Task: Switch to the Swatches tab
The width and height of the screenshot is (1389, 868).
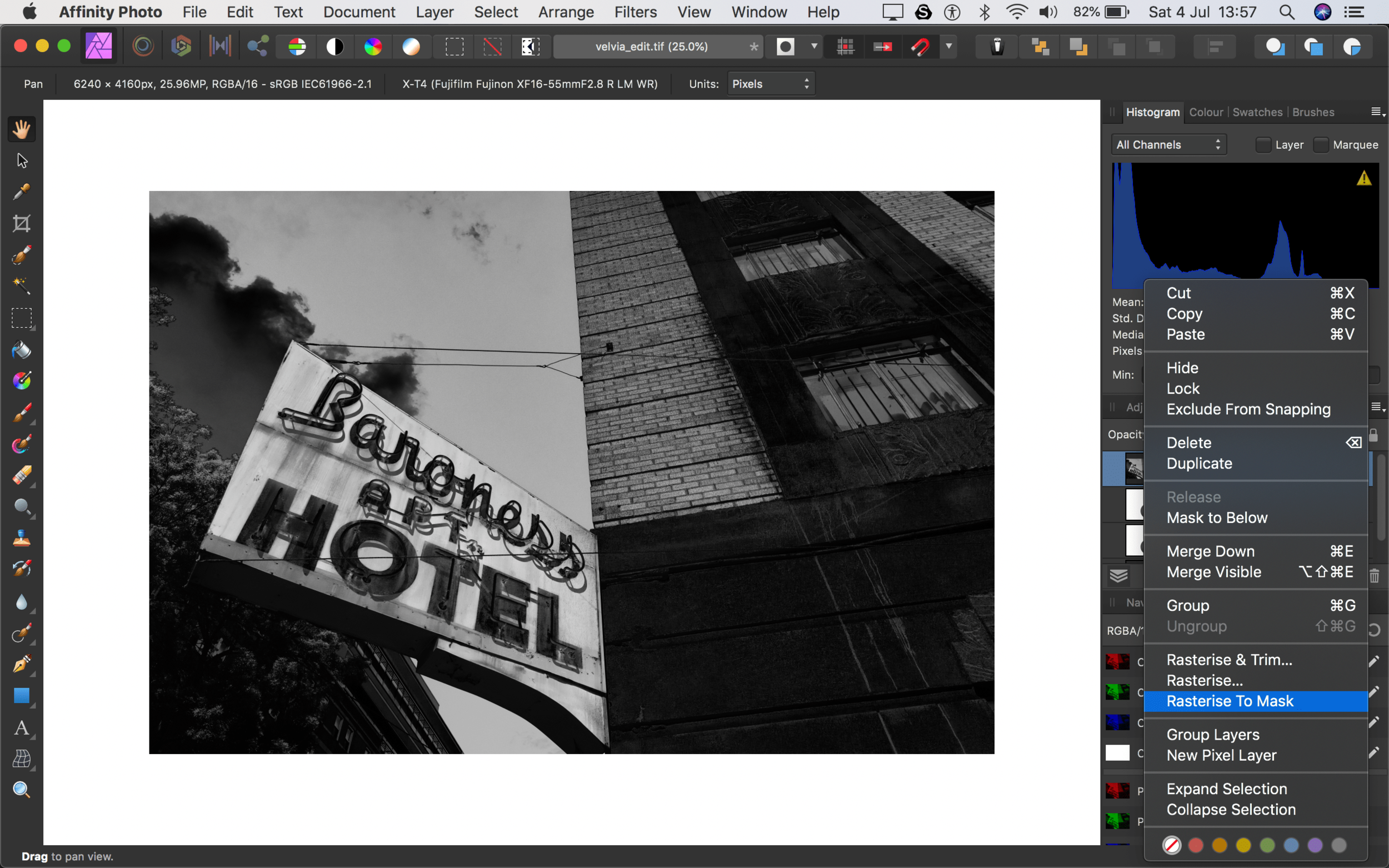Action: pyautogui.click(x=1257, y=112)
